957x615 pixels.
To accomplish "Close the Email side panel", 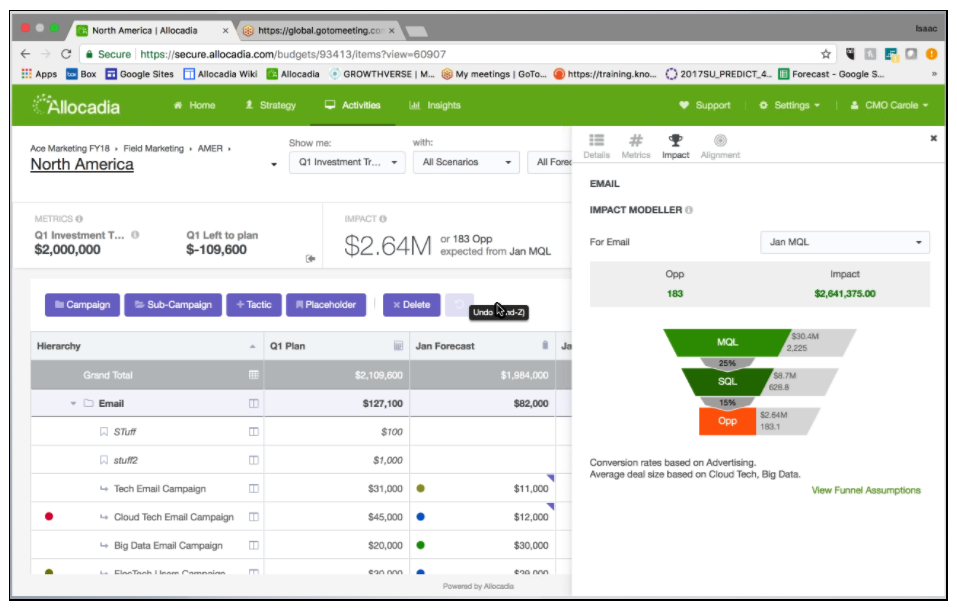I will pos(933,138).
